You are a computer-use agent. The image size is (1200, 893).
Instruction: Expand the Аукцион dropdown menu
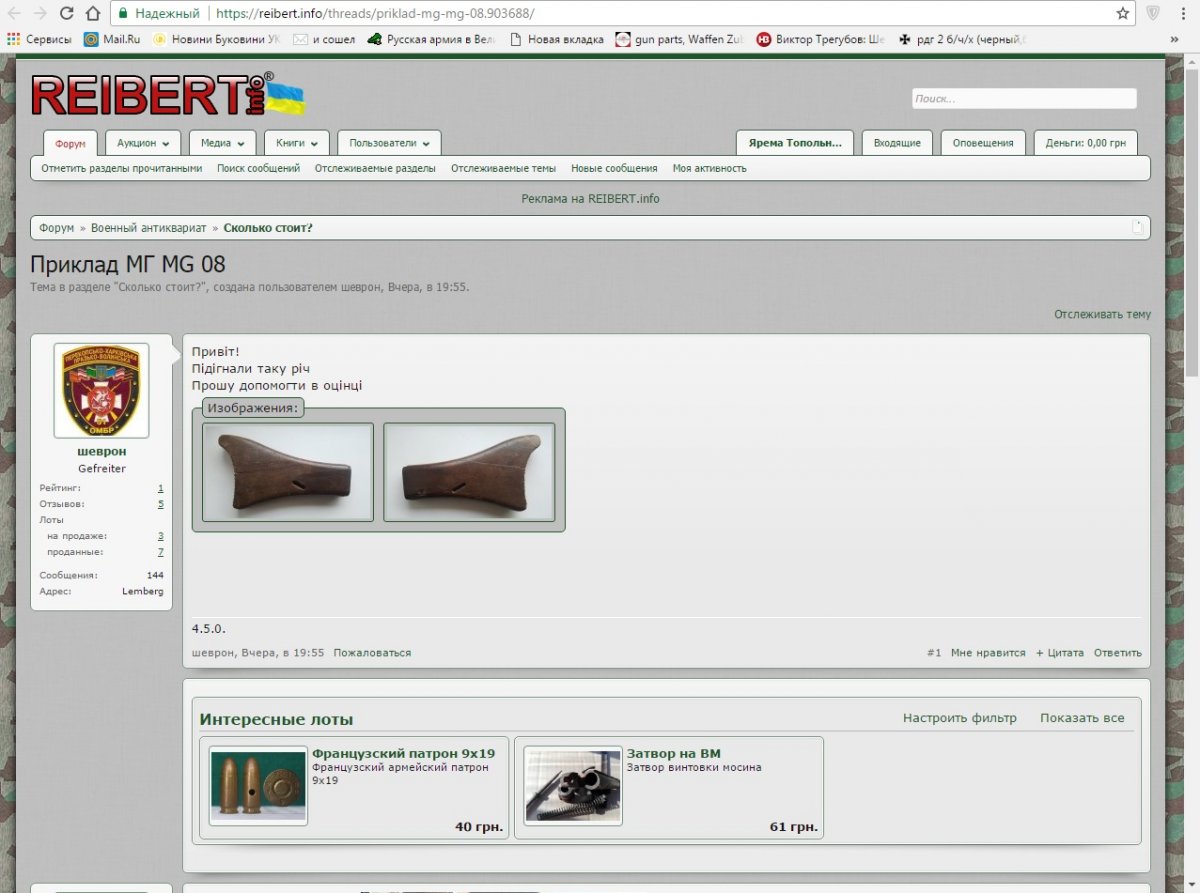143,143
